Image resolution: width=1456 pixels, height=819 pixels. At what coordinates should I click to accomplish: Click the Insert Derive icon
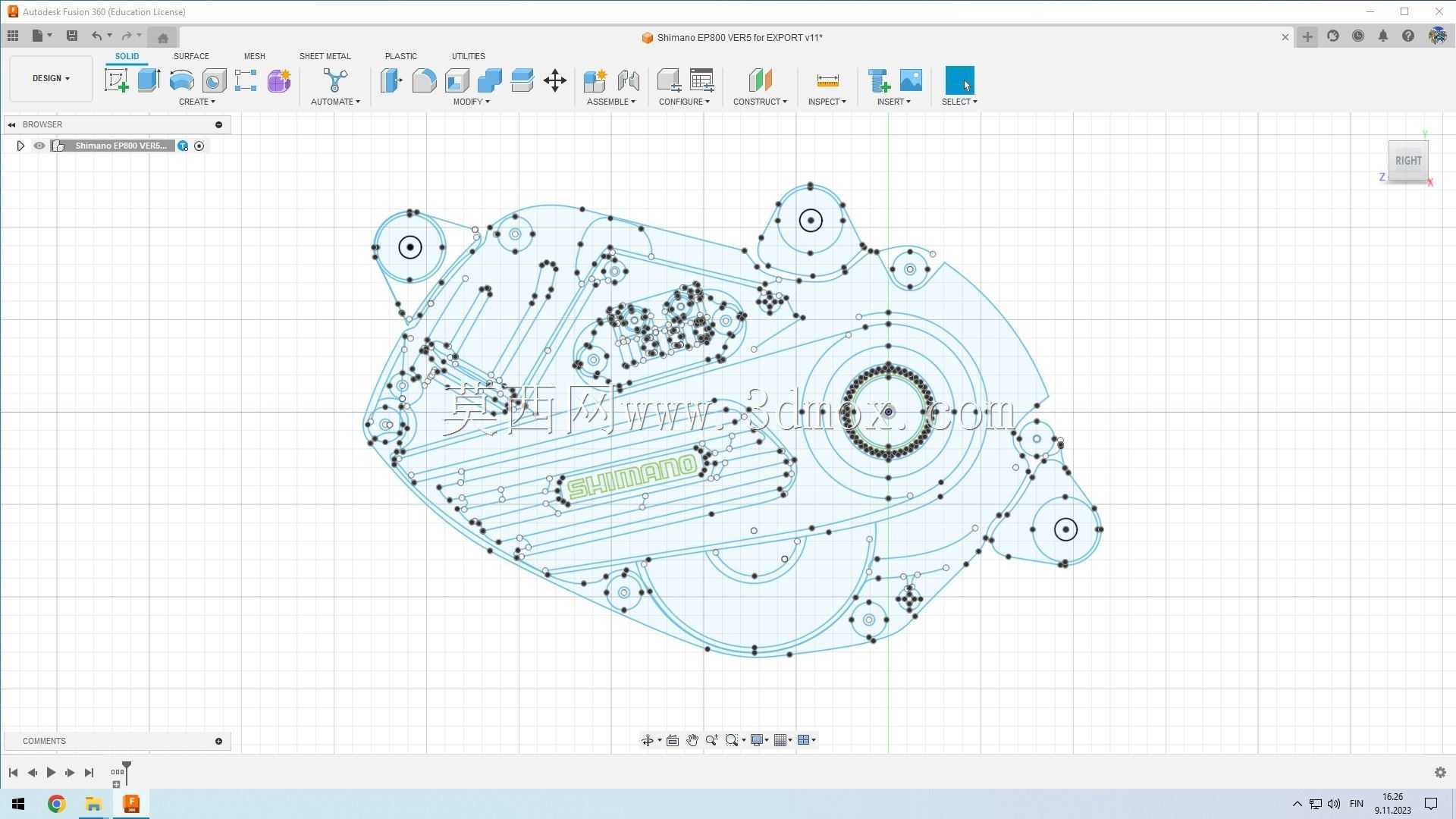879,80
